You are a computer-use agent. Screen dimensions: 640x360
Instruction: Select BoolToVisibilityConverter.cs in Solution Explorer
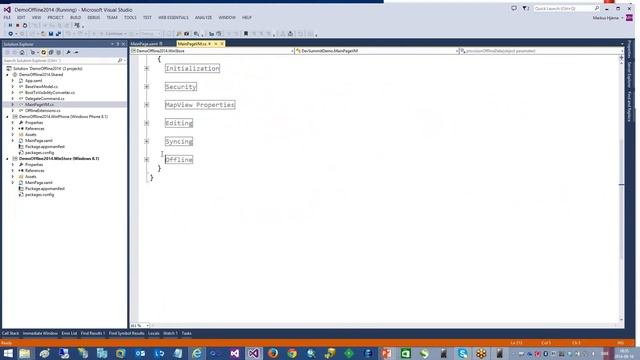coord(50,93)
